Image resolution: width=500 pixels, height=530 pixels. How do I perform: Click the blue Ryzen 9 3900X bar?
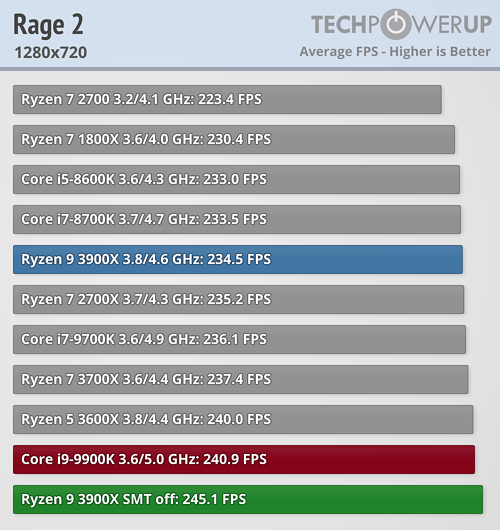[x=238, y=259]
